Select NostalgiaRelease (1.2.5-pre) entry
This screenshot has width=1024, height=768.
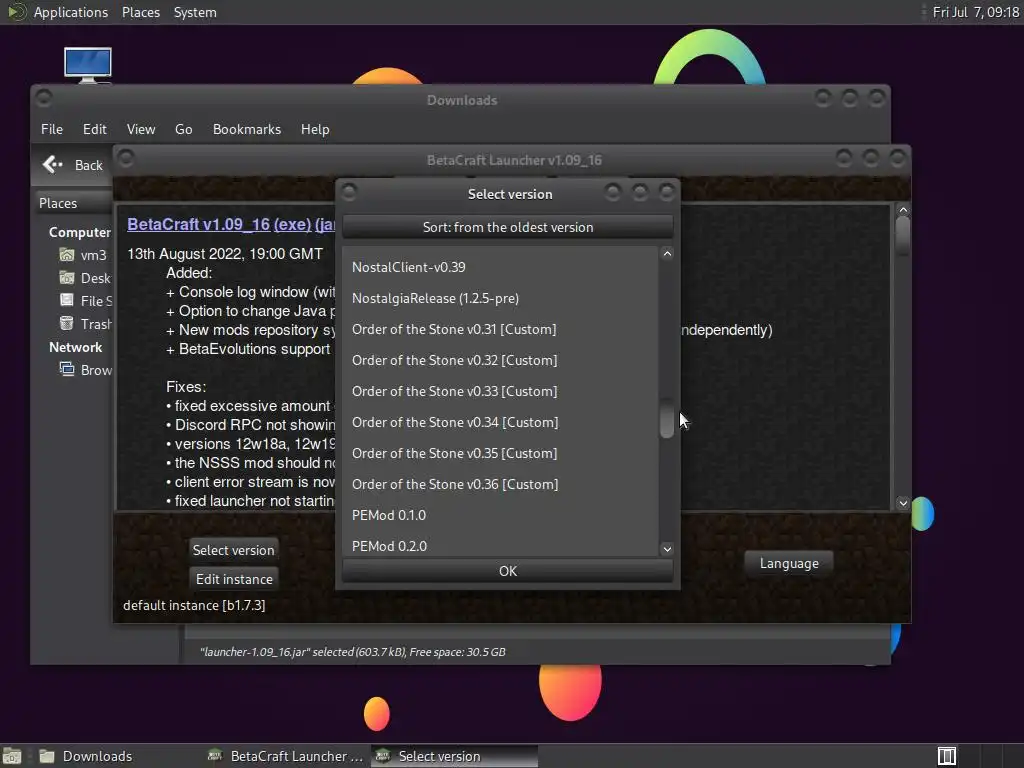501,298
